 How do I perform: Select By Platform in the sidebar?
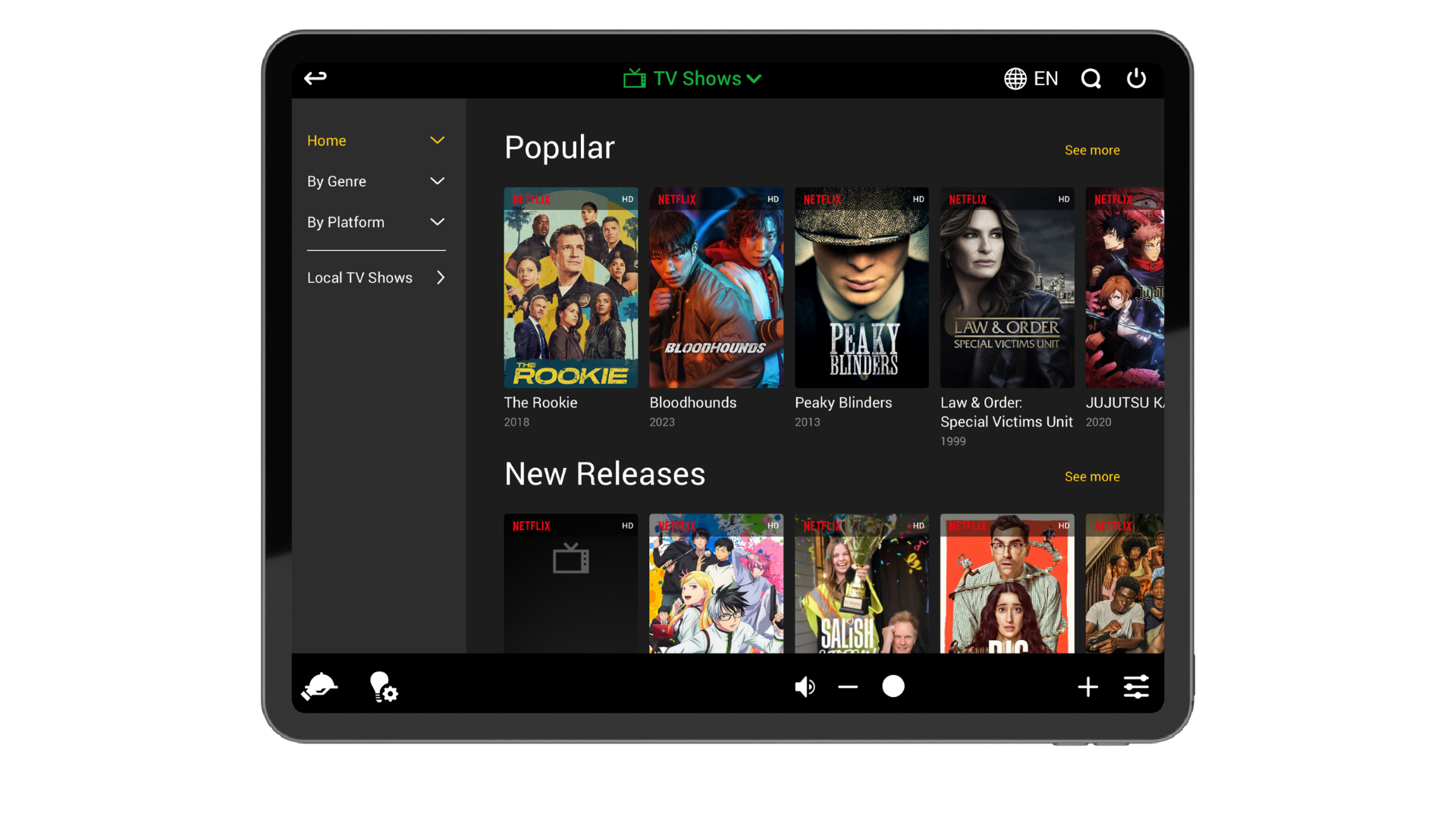pos(346,222)
